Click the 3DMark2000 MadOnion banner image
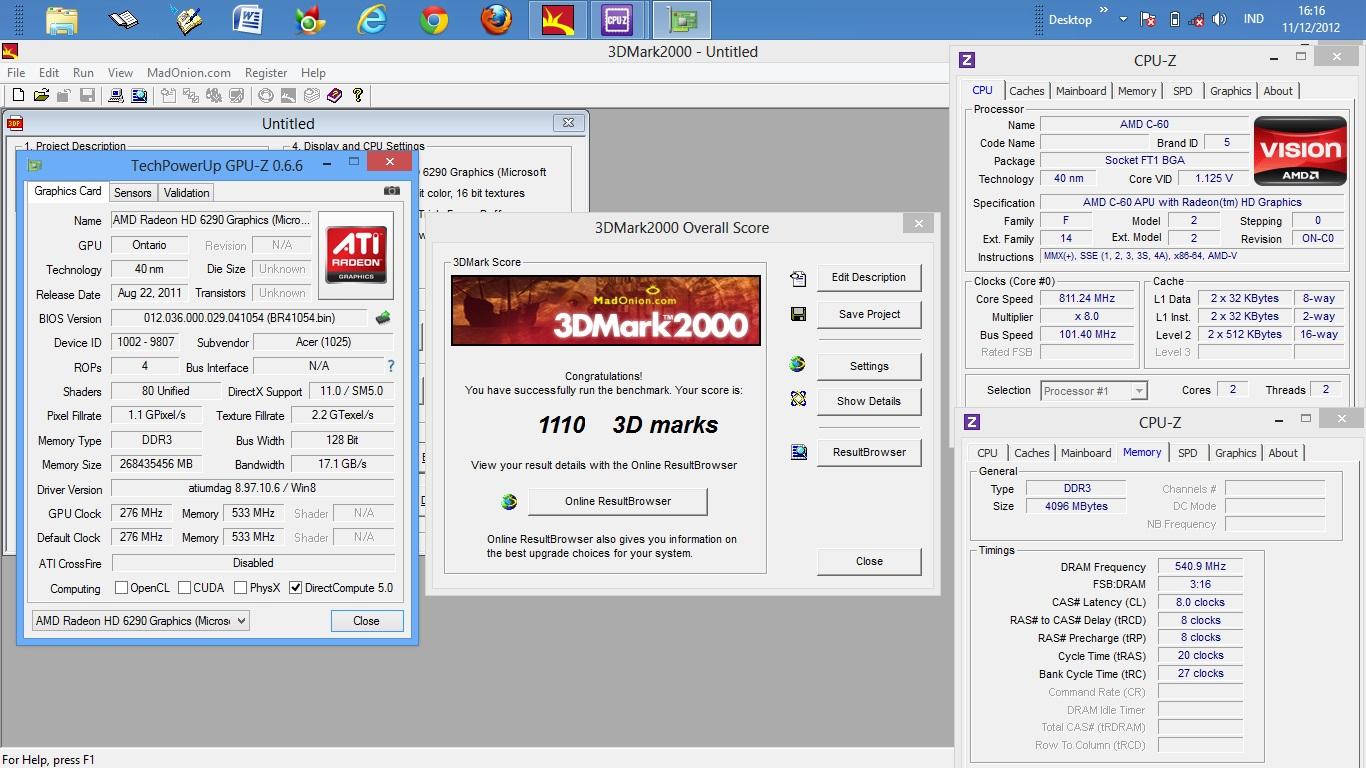 (606, 311)
